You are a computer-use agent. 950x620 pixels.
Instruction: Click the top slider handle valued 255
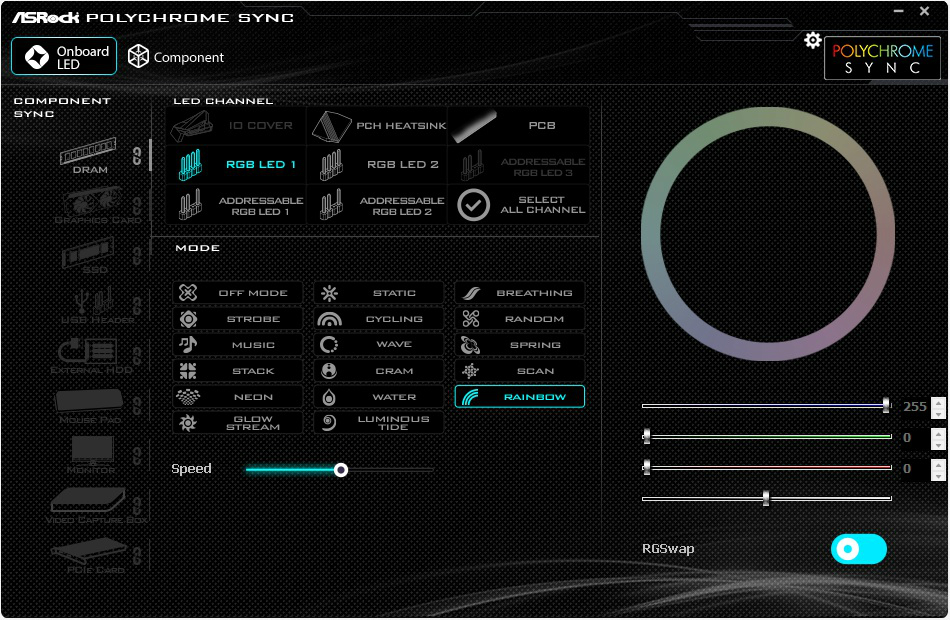click(x=886, y=405)
